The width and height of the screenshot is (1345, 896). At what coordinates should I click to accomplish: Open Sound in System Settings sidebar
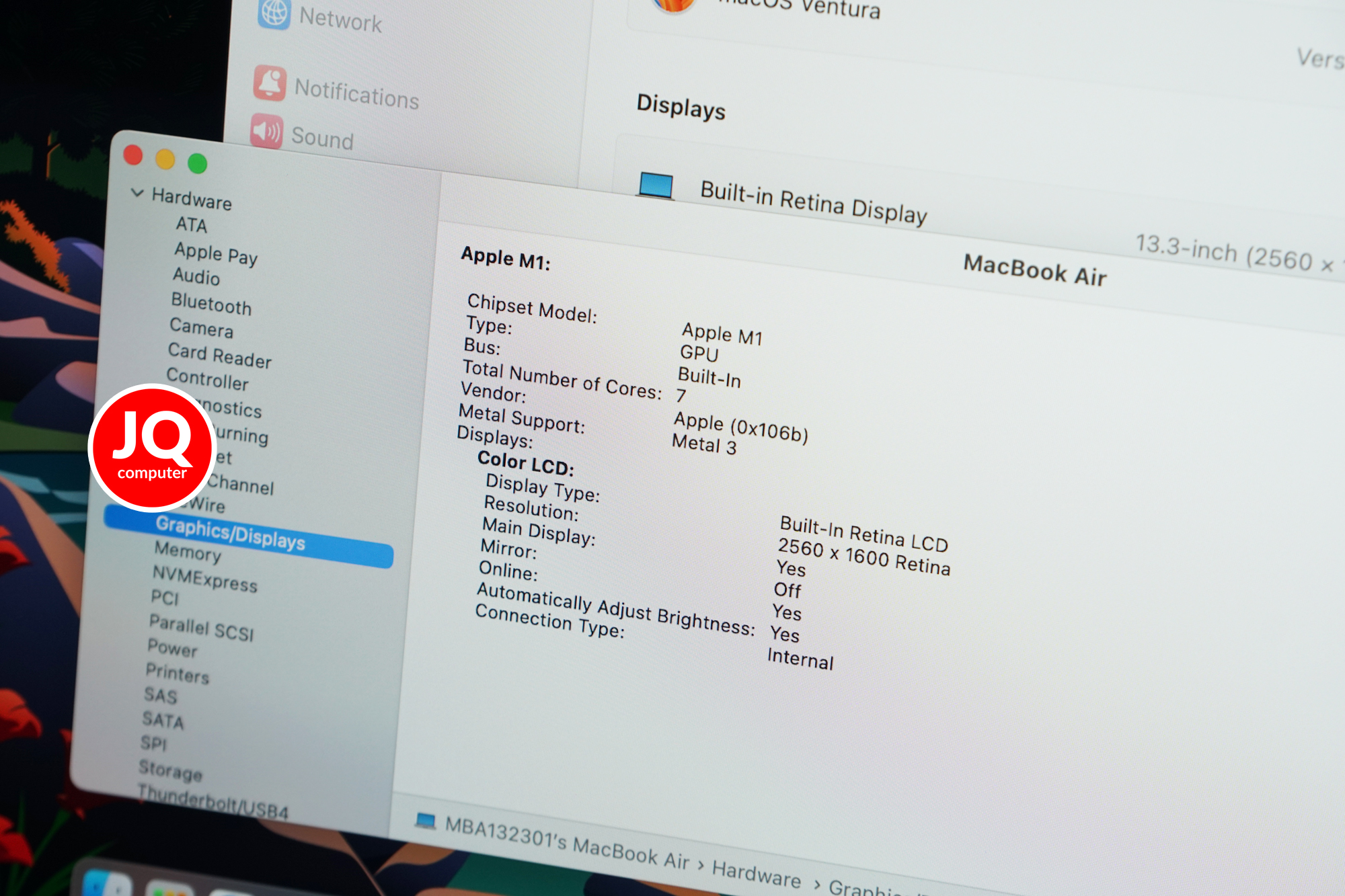pos(322,138)
